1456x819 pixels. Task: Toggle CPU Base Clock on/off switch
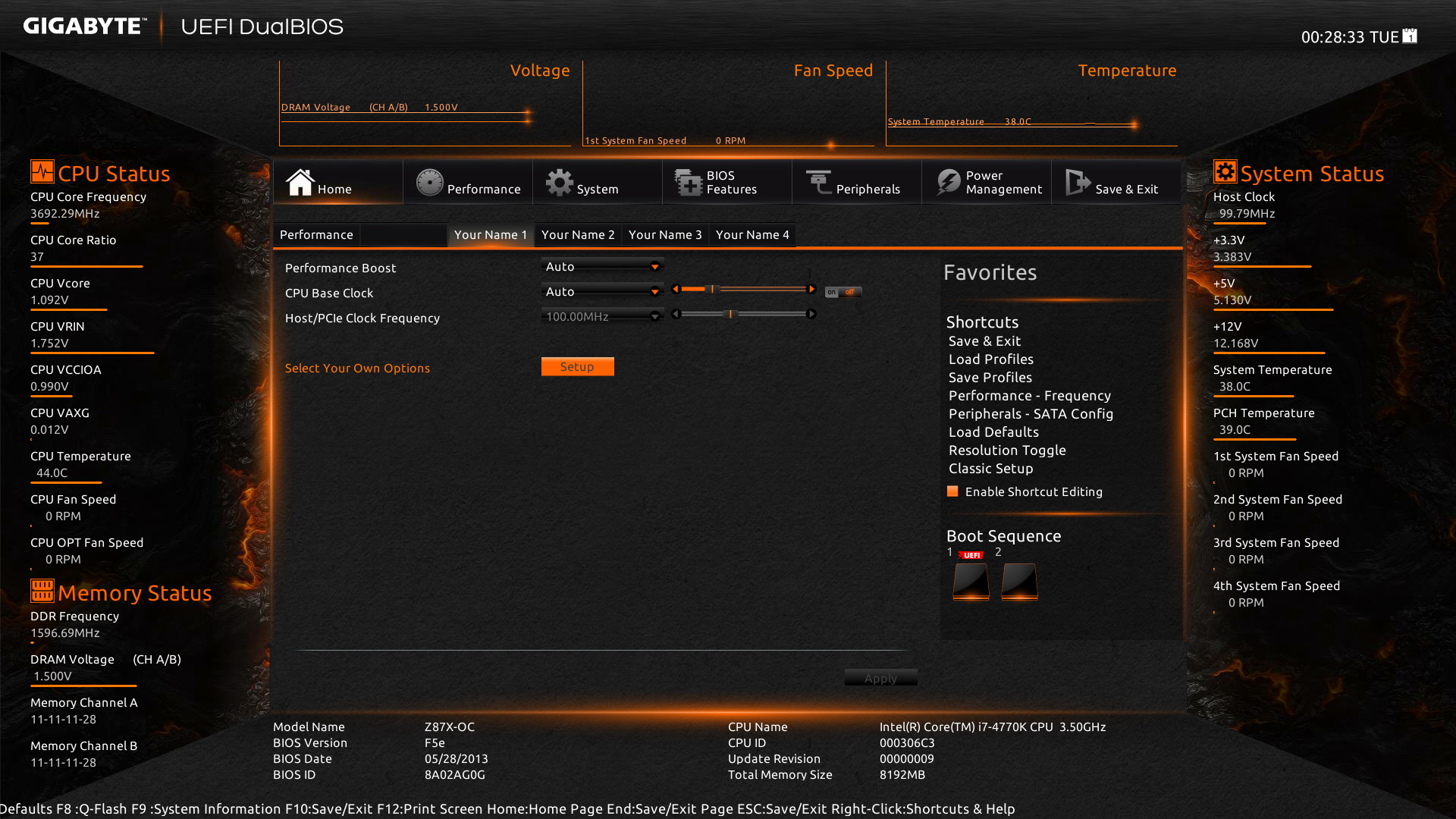coord(843,292)
